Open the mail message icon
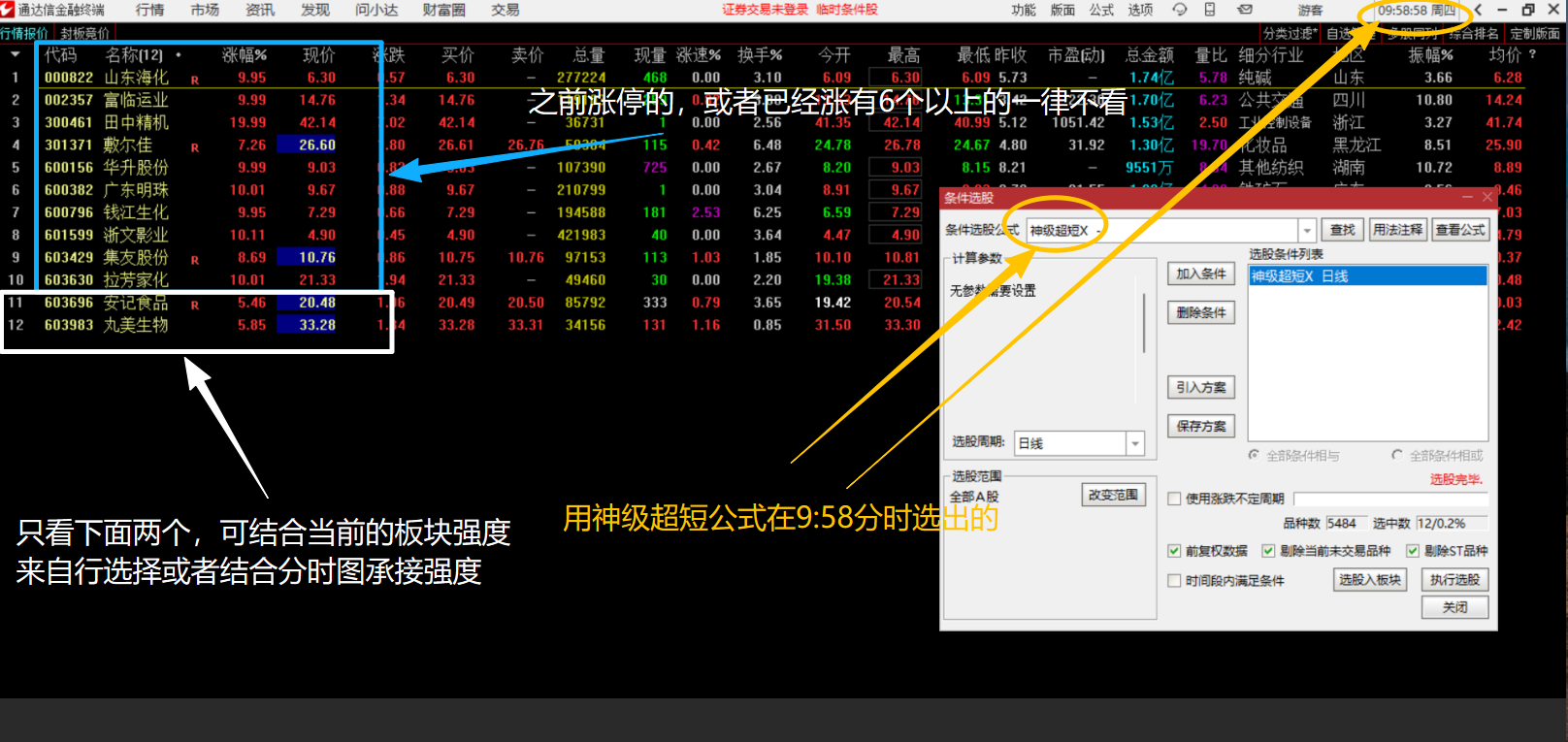The height and width of the screenshot is (742, 1568). coord(1245,10)
